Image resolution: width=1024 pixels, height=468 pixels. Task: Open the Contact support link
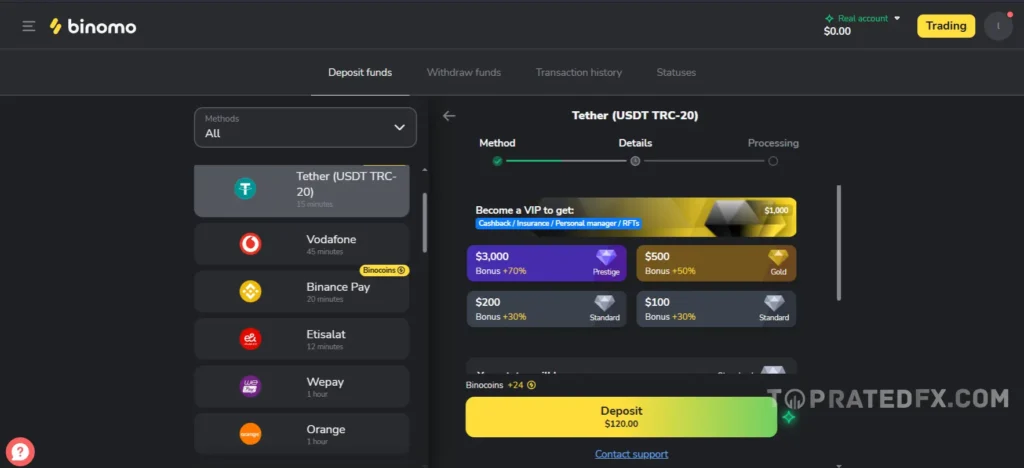point(632,454)
